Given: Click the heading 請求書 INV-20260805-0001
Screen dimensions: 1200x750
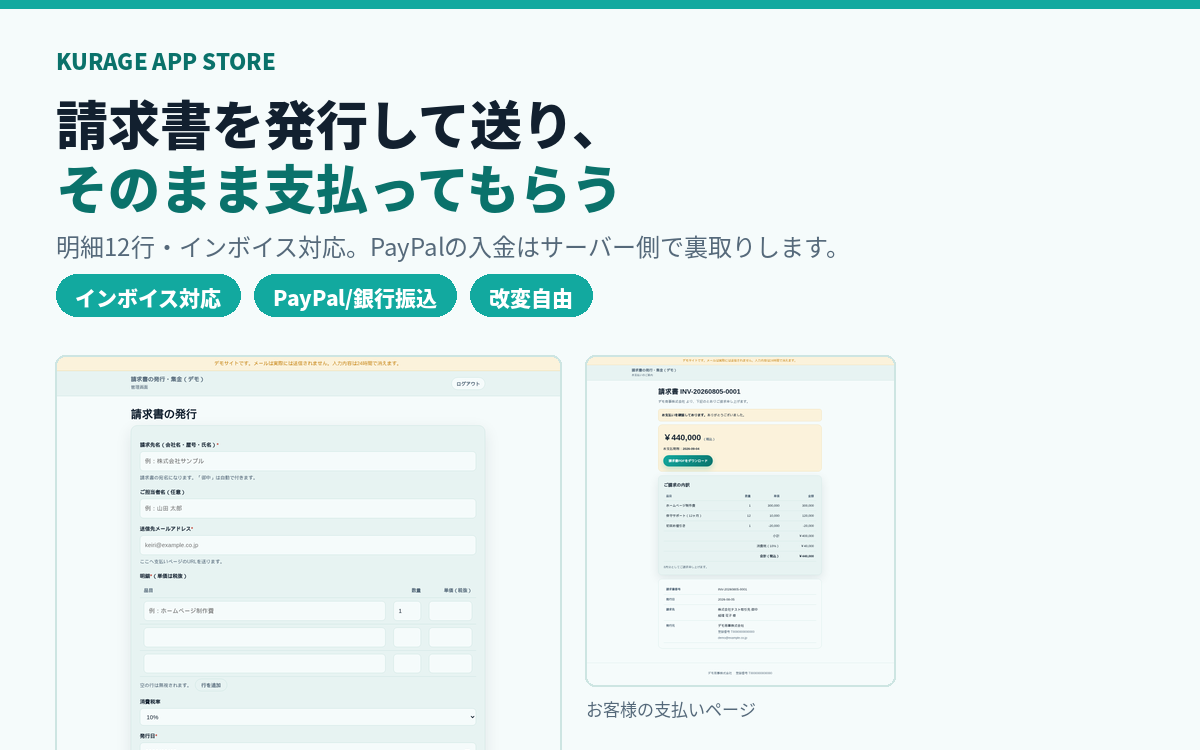Looking at the screenshot, I should [x=700, y=391].
